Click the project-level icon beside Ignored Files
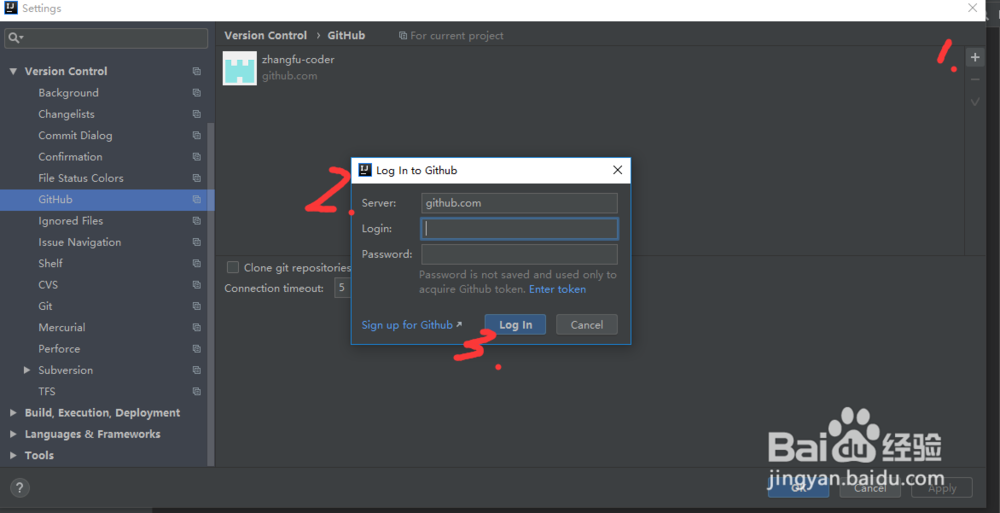The height and width of the screenshot is (513, 1000). tap(196, 221)
